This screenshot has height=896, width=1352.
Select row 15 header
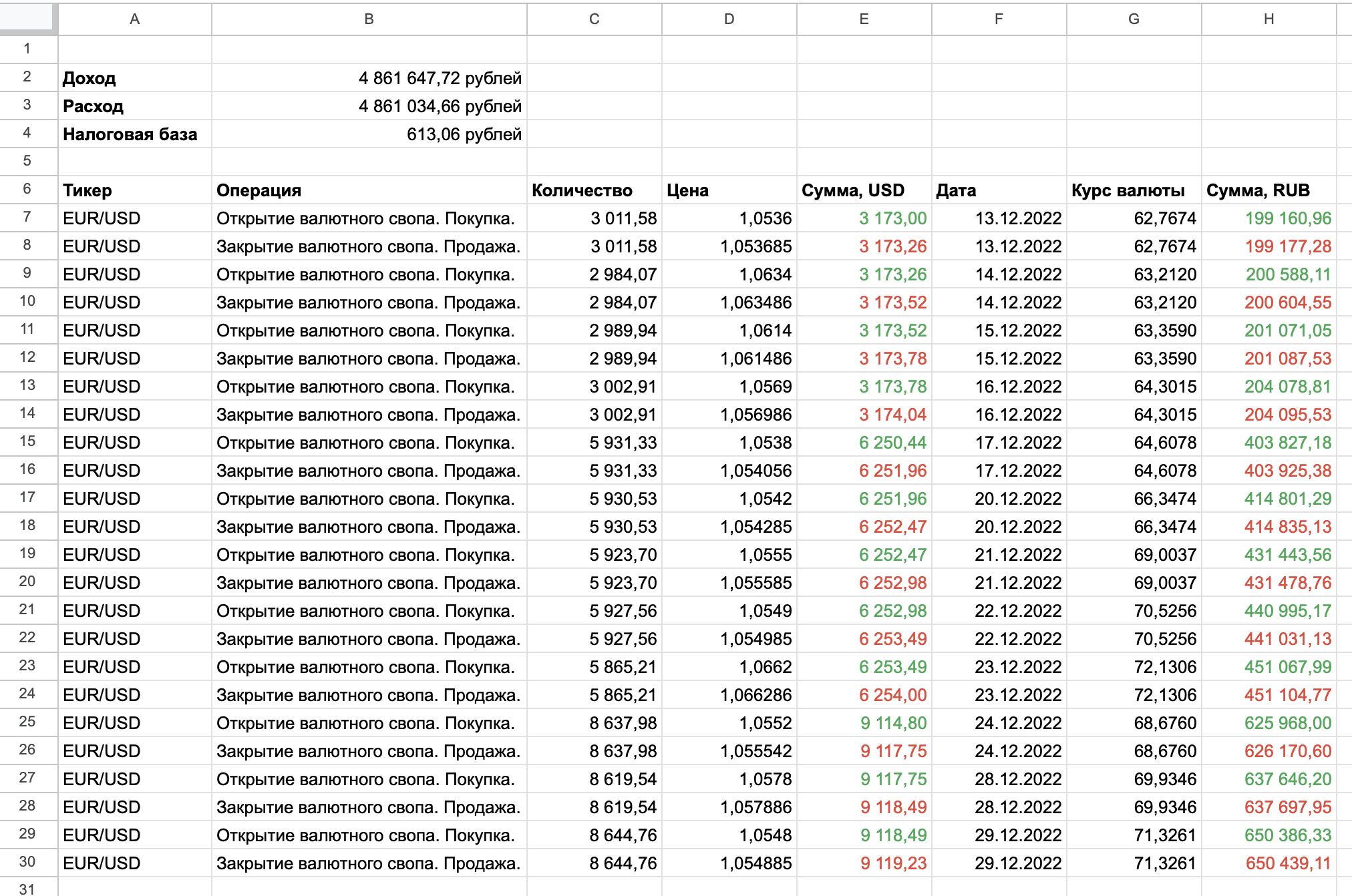[27, 441]
